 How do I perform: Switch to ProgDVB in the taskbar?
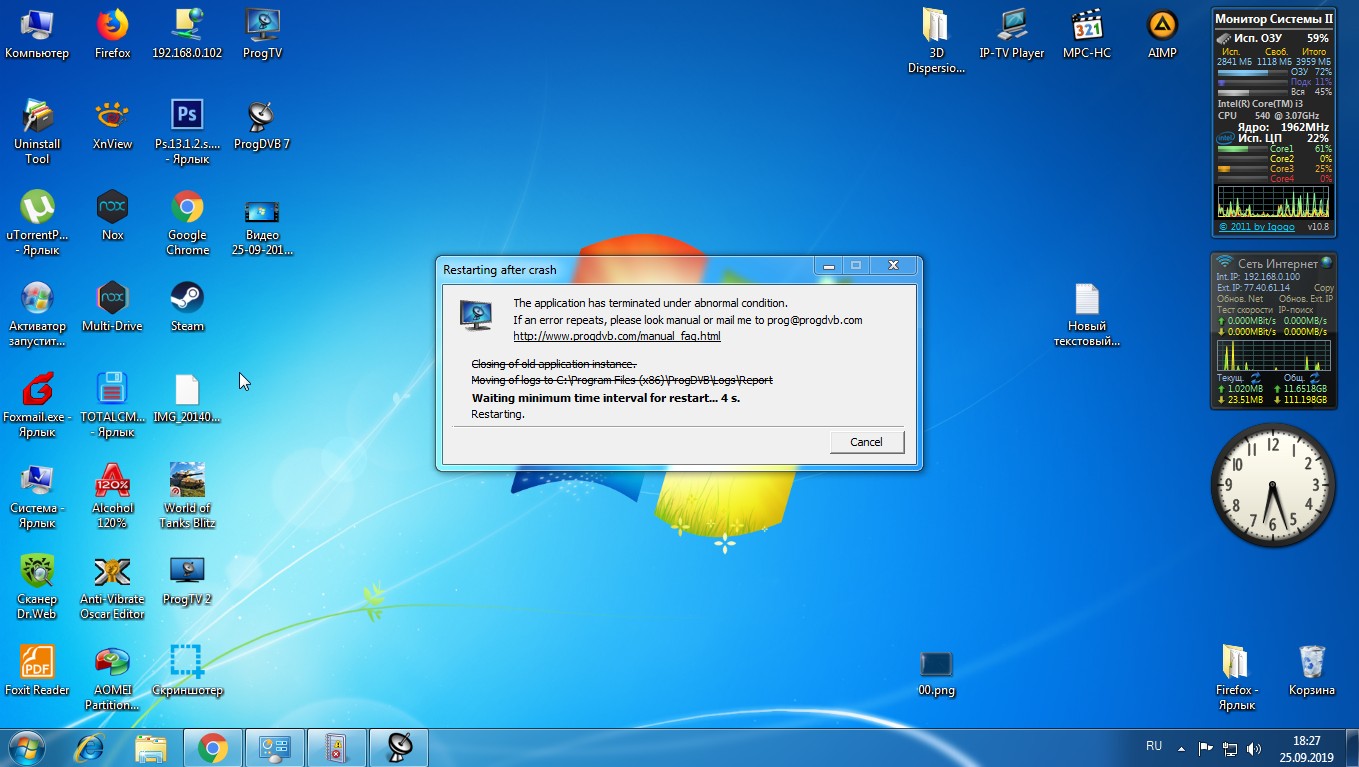click(x=399, y=747)
